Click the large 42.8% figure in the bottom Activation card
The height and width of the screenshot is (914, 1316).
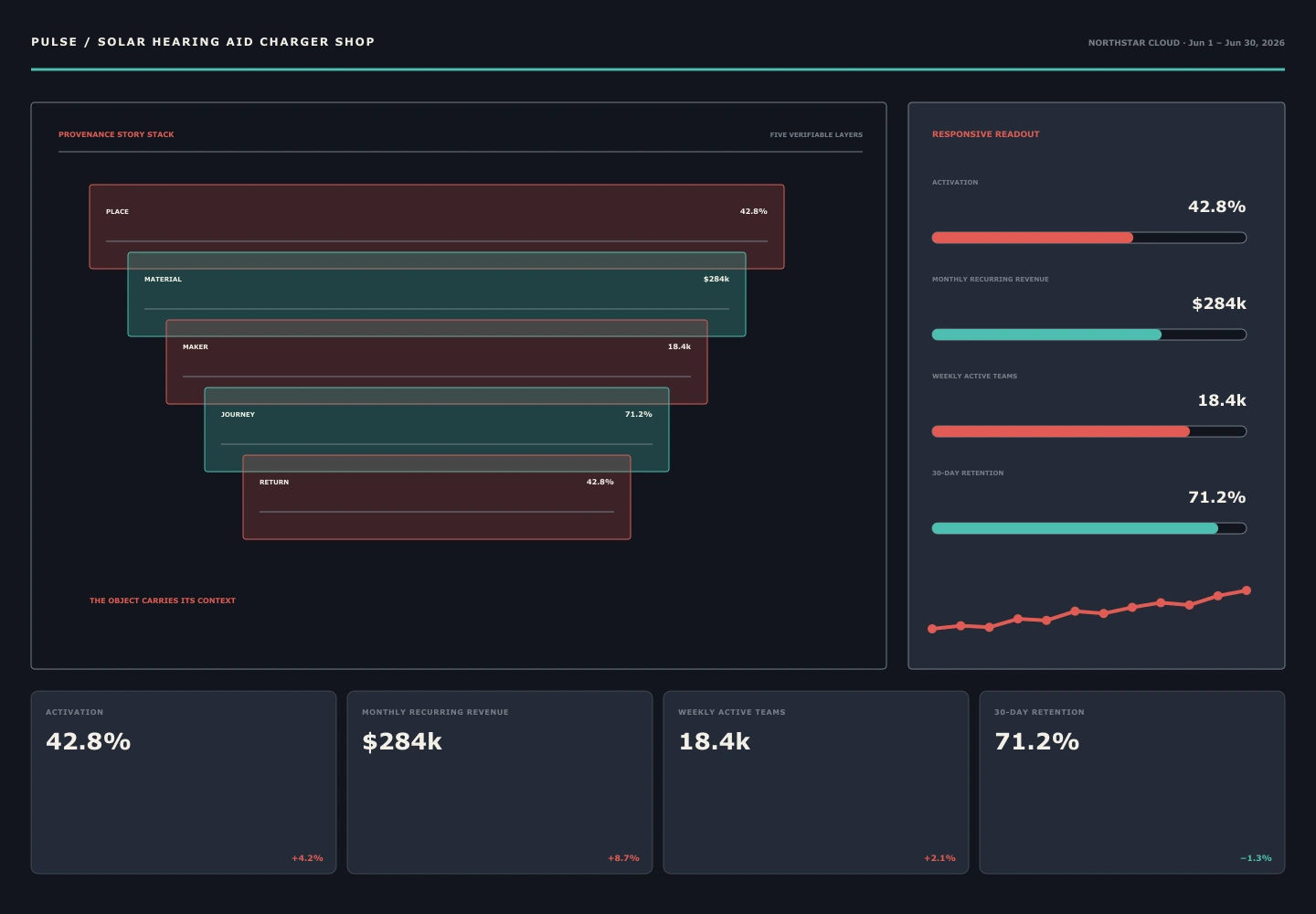coord(89,741)
